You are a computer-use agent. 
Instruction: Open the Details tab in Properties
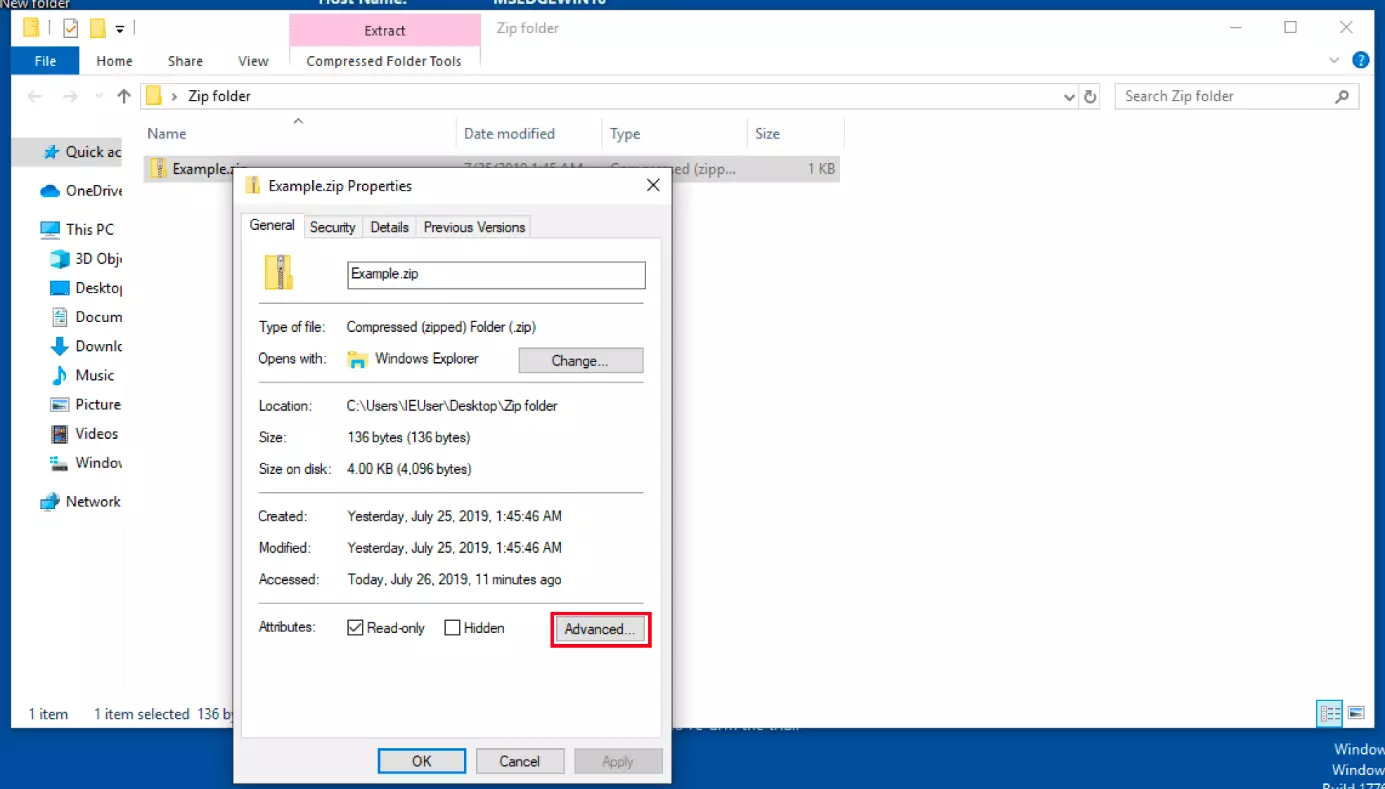[389, 227]
